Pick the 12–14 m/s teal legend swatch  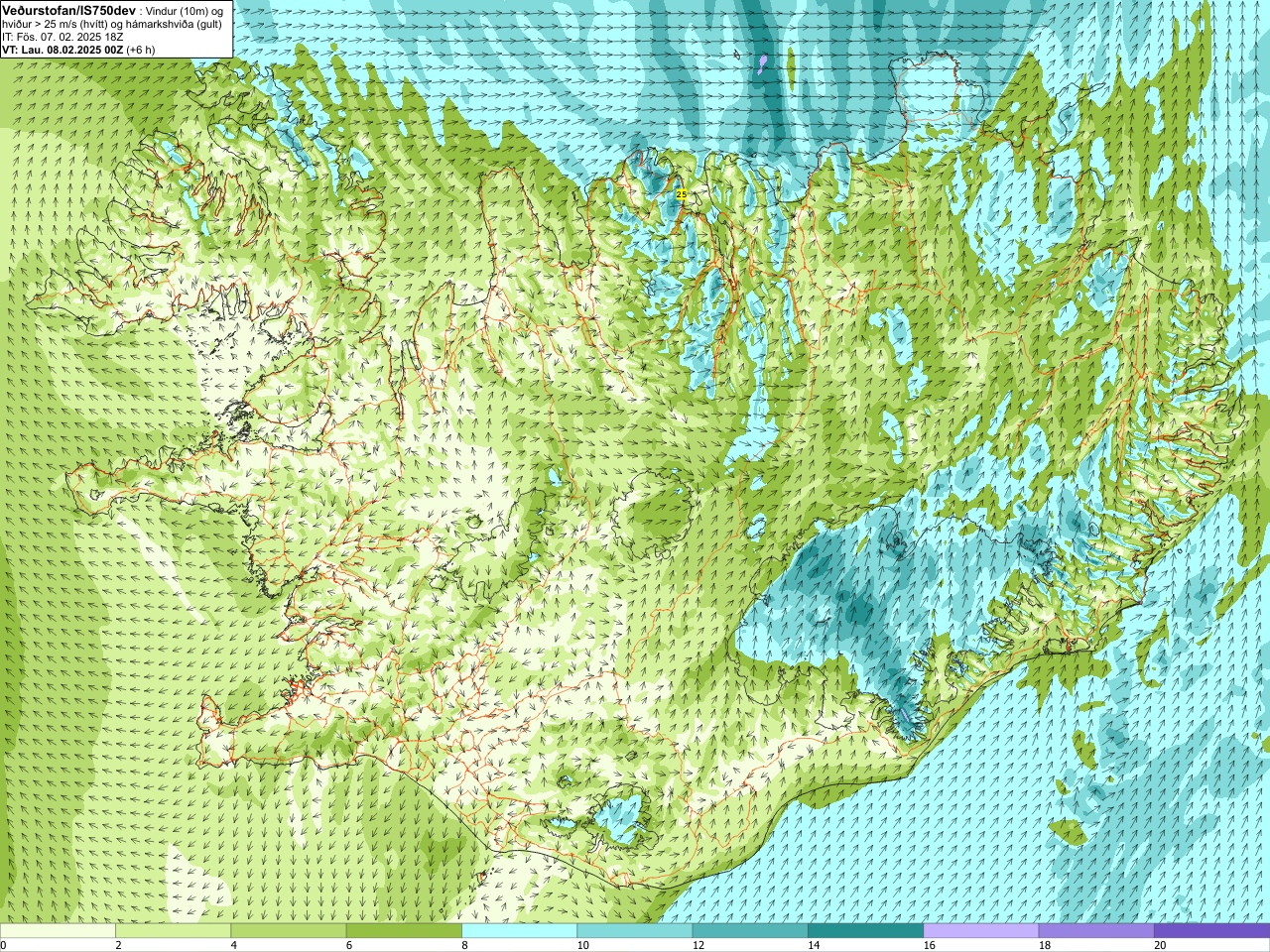point(750,931)
